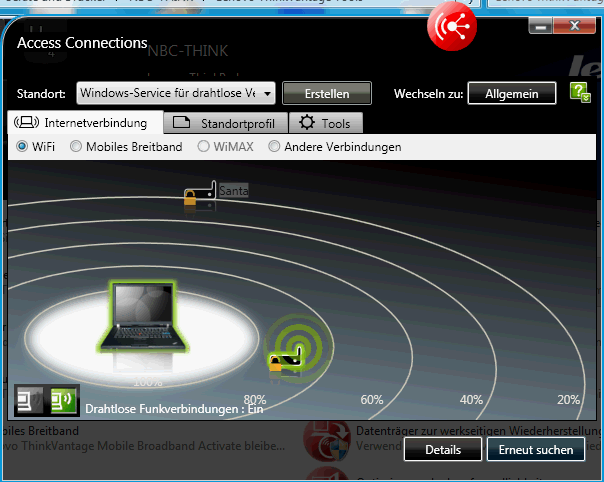This screenshot has width=604, height=482.
Task: Toggle the wireless radio off icon
Action: click(x=30, y=400)
